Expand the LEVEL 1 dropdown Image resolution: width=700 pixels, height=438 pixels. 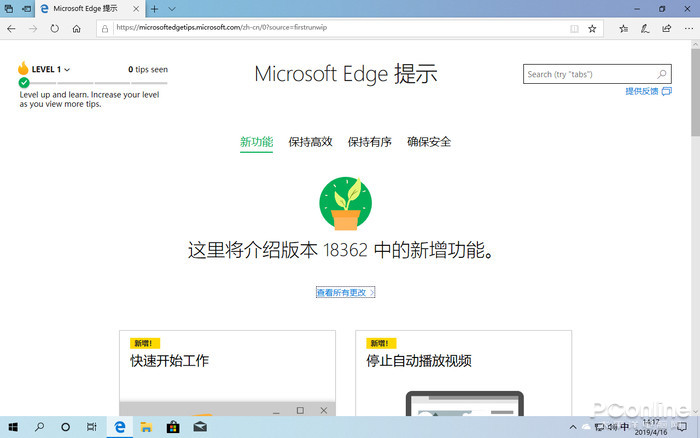pos(68,70)
